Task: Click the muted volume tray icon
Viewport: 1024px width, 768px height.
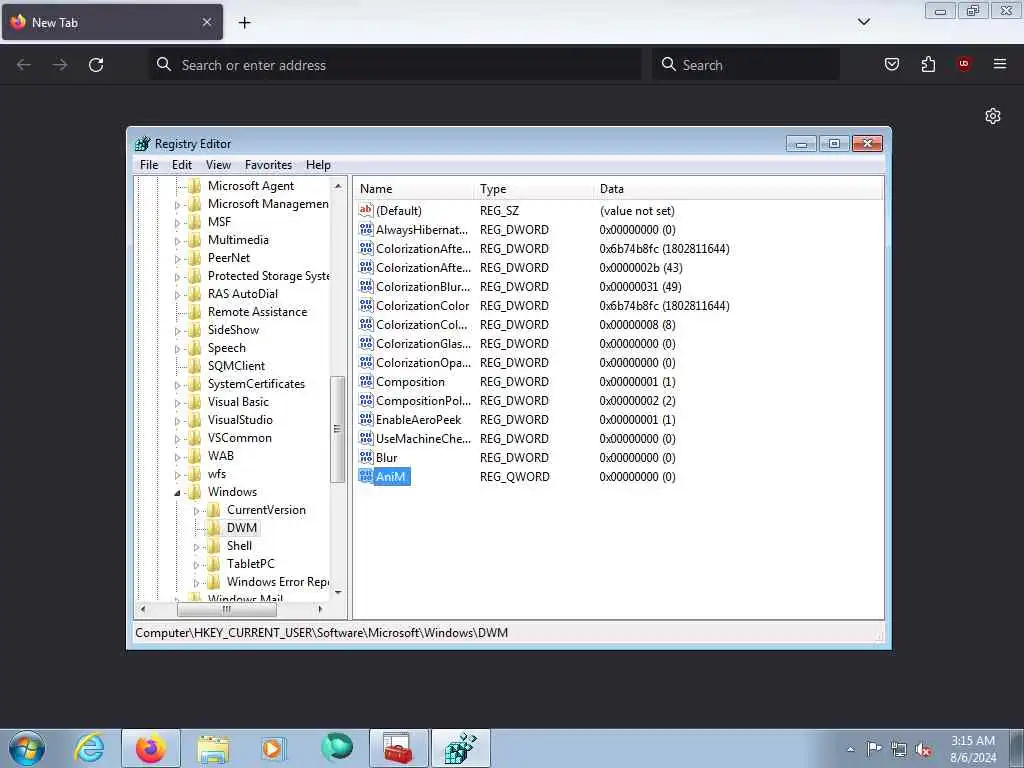Action: [x=923, y=749]
